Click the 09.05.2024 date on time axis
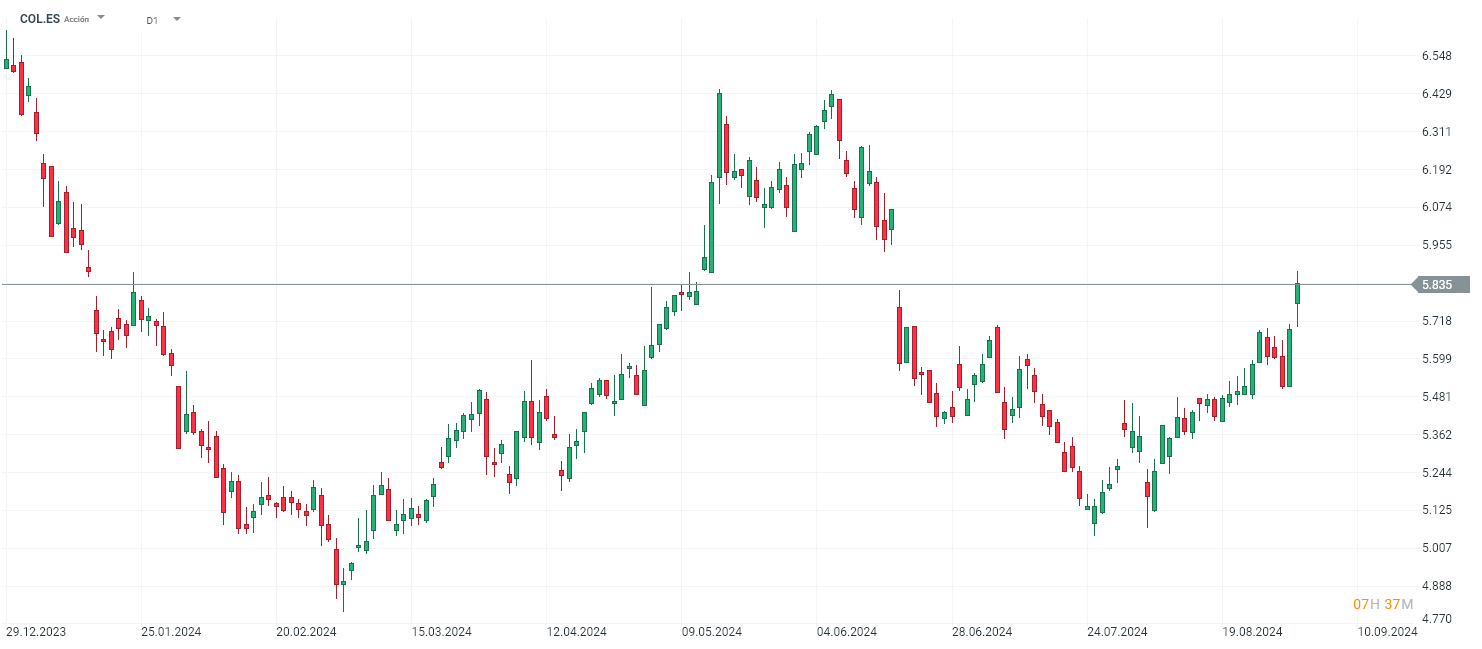The image size is (1482, 649). (712, 632)
